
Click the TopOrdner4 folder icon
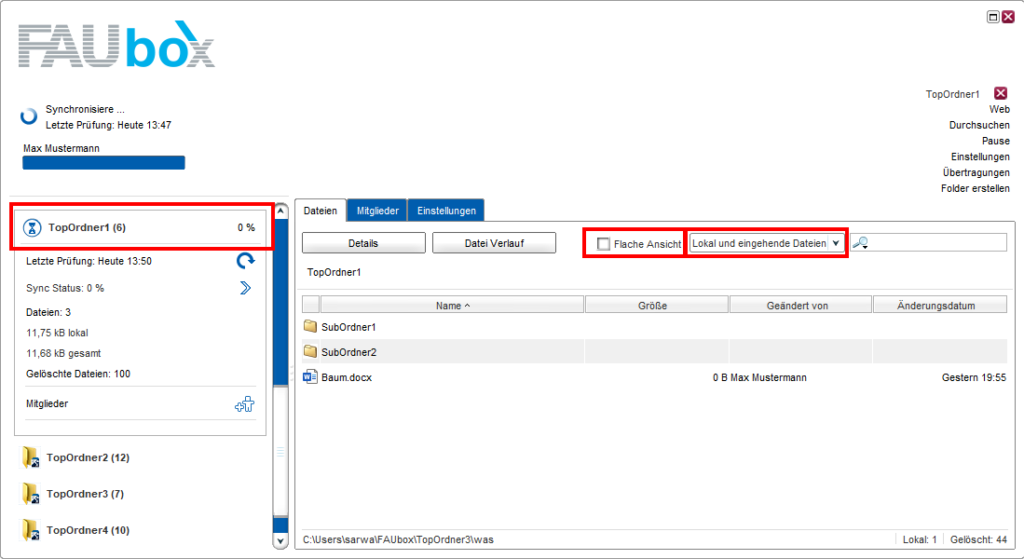[x=31, y=530]
